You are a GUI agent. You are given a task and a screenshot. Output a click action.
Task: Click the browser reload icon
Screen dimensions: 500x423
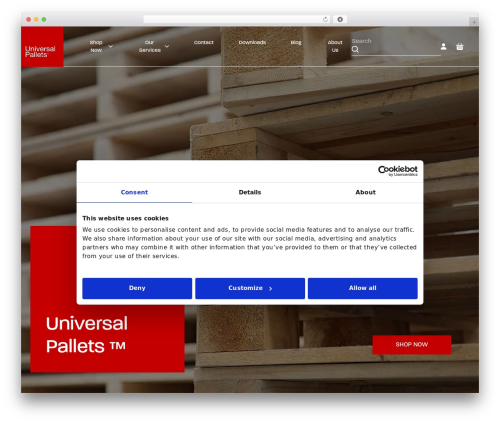tap(325, 19)
